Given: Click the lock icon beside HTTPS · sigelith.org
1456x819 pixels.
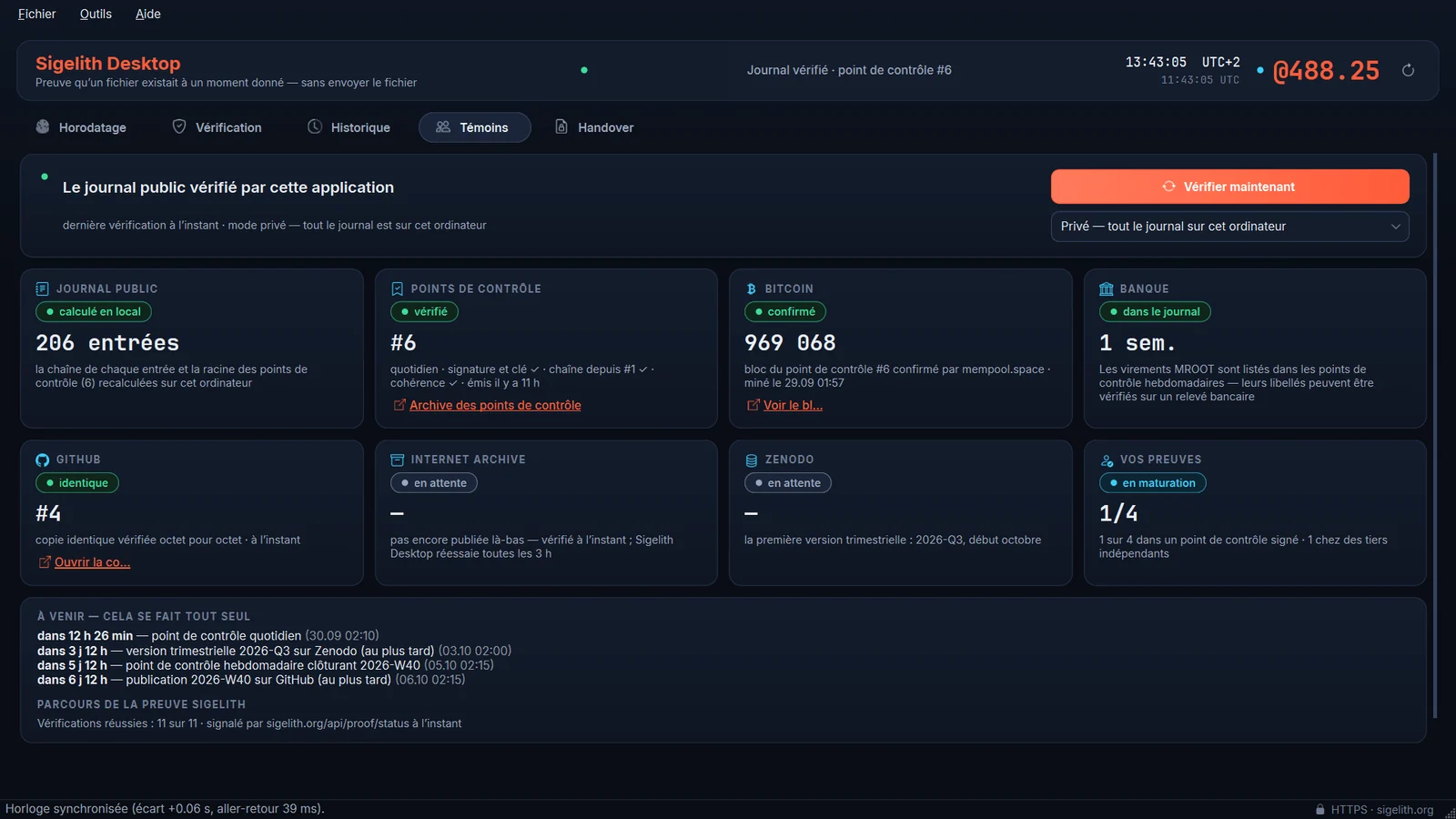Looking at the screenshot, I should click(x=1319, y=809).
